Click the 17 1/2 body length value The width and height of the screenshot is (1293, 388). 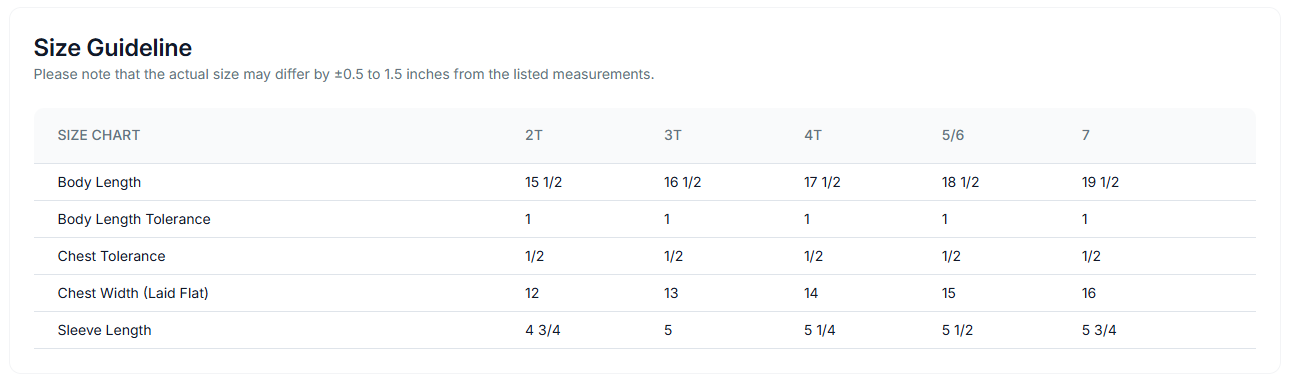click(822, 182)
